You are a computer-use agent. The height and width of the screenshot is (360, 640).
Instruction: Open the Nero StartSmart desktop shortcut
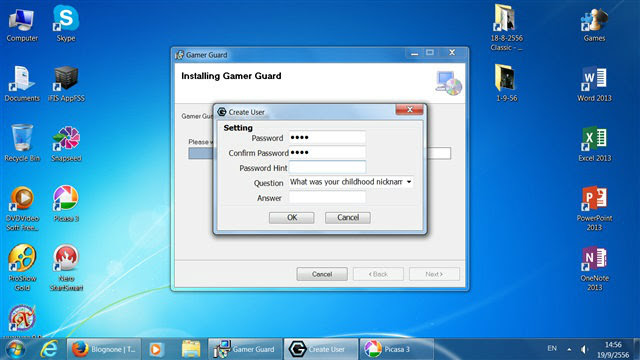(66, 268)
